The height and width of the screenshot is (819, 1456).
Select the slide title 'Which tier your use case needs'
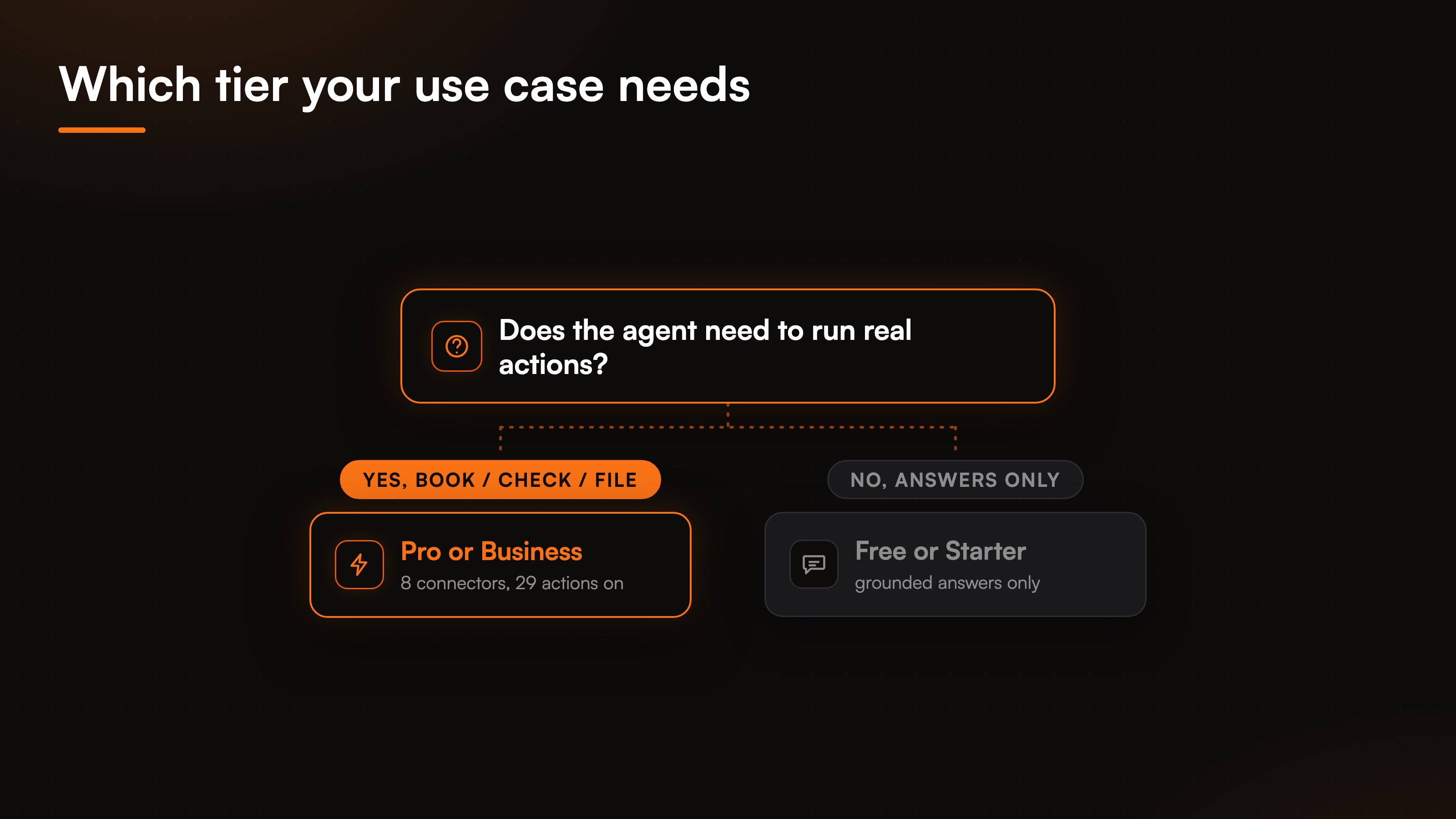[404, 85]
